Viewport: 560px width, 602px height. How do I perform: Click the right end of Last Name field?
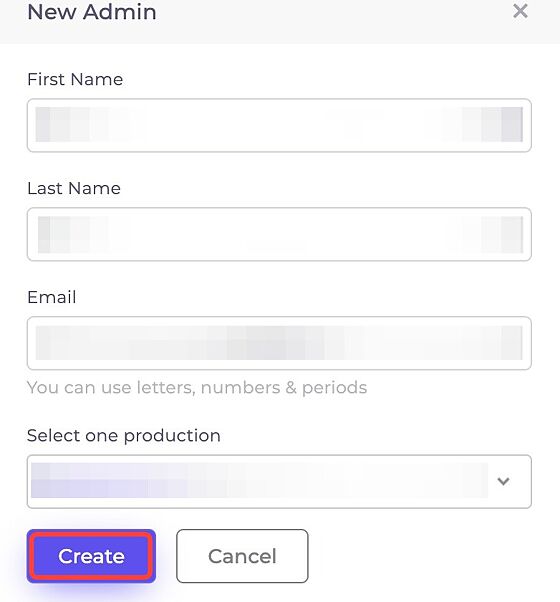pyautogui.click(x=510, y=234)
